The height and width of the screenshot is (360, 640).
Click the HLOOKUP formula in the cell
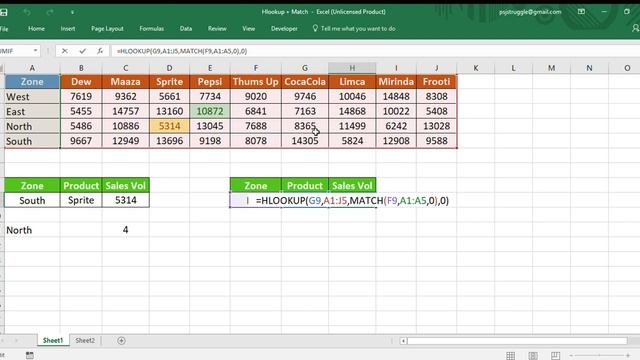(352, 200)
